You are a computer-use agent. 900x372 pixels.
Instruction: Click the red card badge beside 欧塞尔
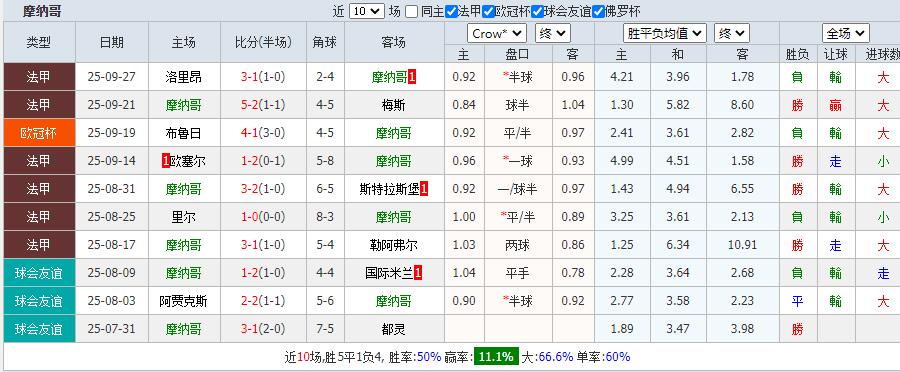(165, 161)
